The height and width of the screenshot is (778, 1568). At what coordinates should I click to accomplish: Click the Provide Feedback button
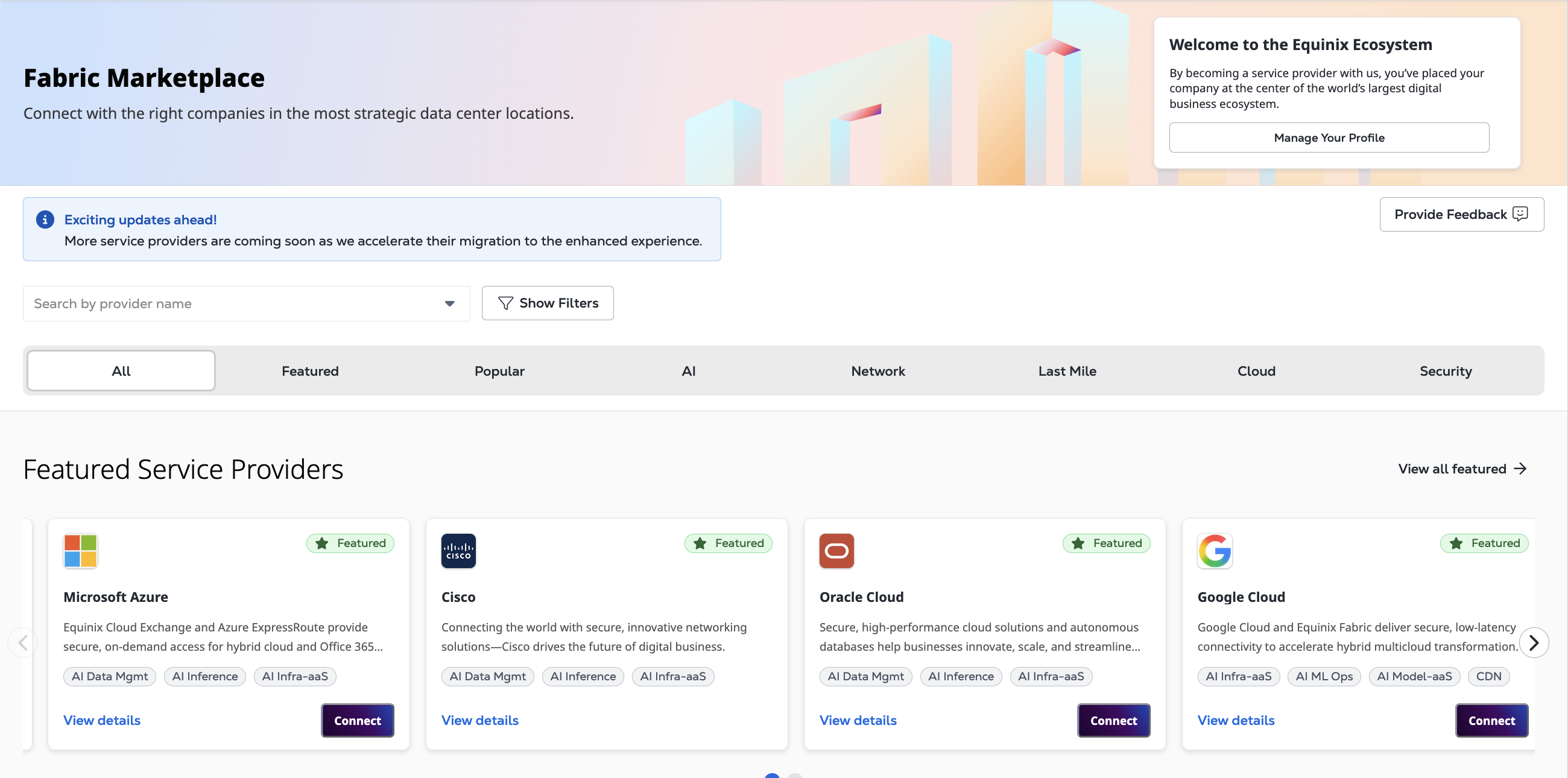coord(1461,214)
